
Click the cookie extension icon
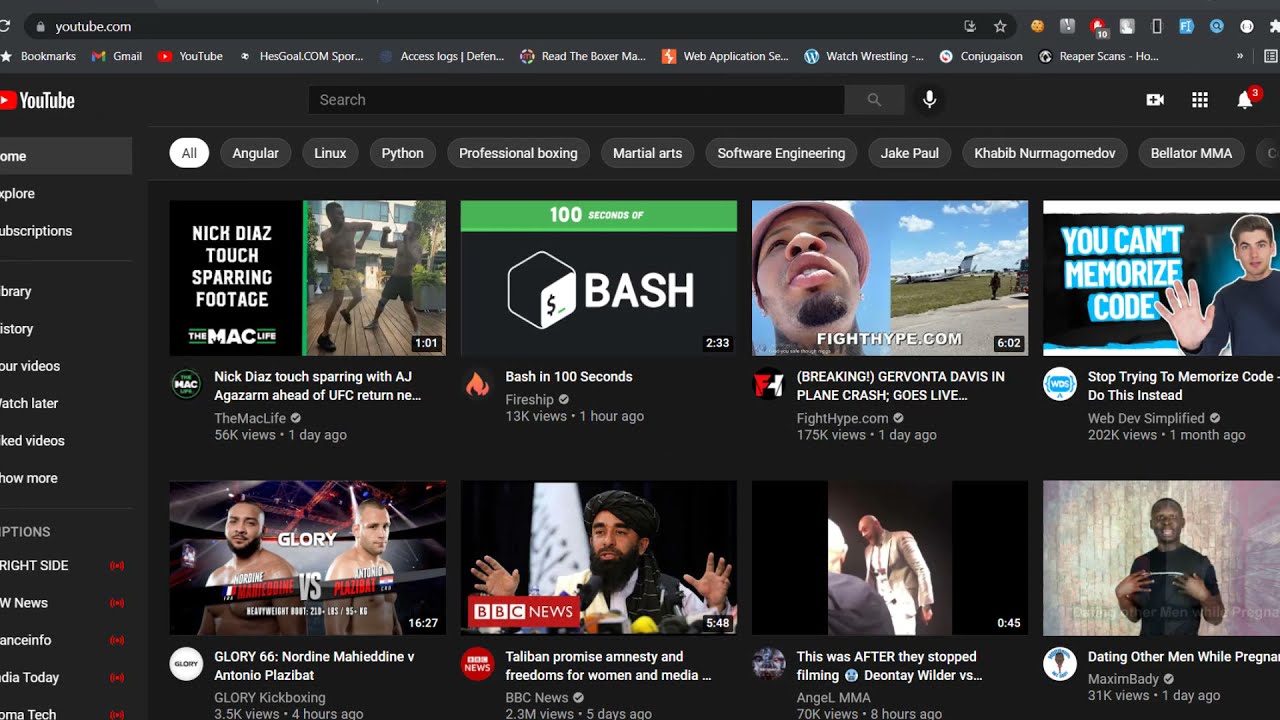point(1038,26)
